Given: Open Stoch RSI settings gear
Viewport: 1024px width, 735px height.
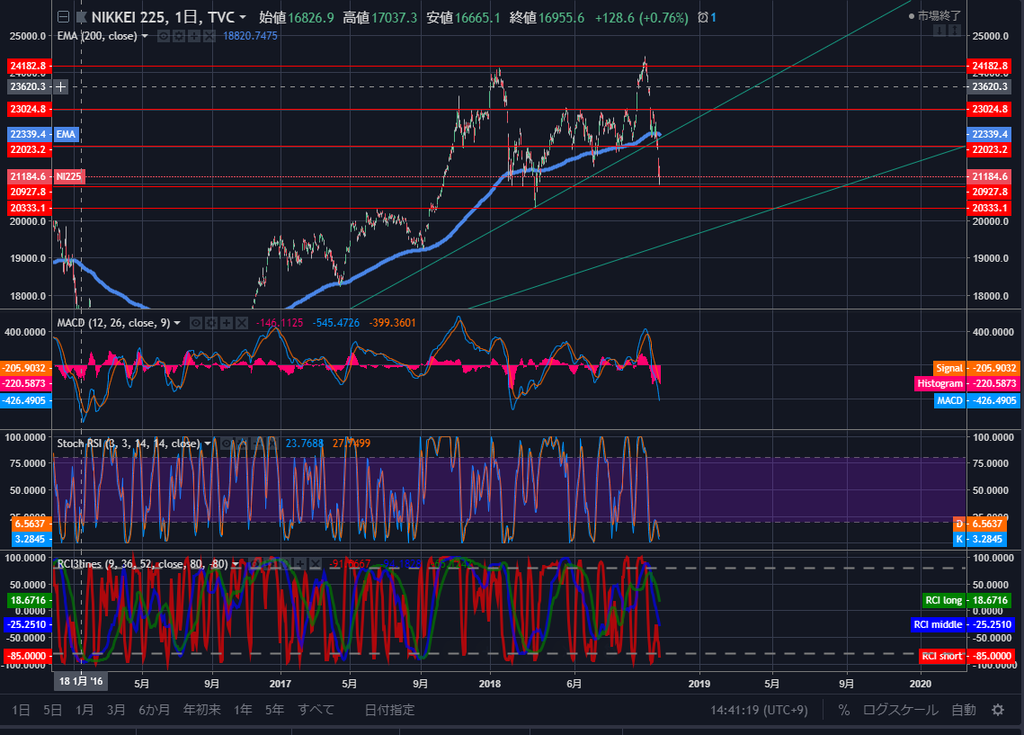Looking at the screenshot, I should coord(241,444).
